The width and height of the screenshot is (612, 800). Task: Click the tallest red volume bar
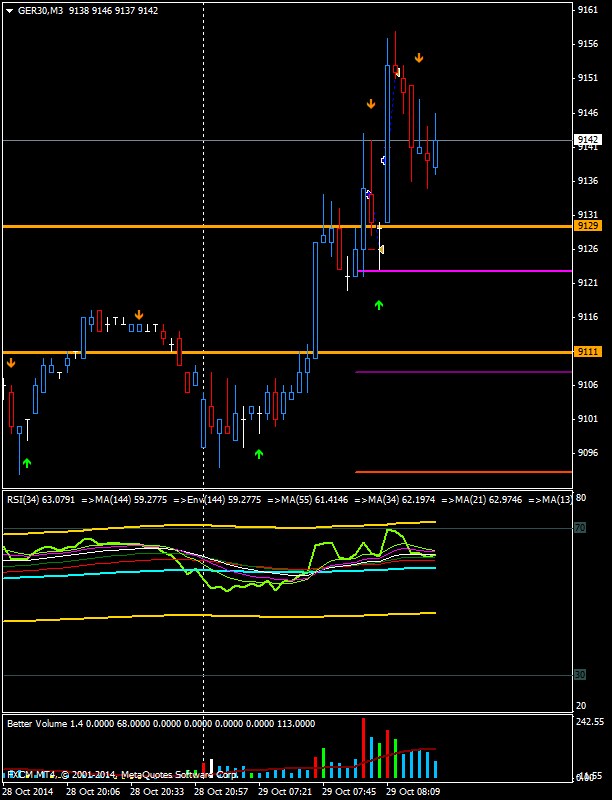coord(364,747)
